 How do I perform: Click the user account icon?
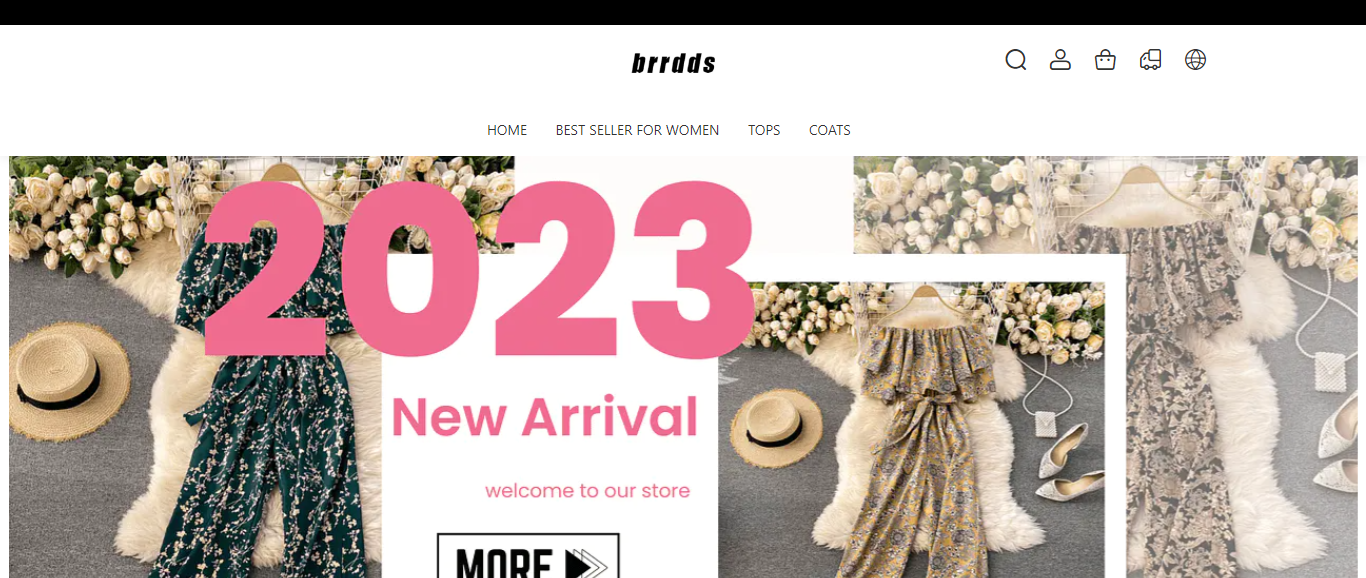pyautogui.click(x=1060, y=60)
